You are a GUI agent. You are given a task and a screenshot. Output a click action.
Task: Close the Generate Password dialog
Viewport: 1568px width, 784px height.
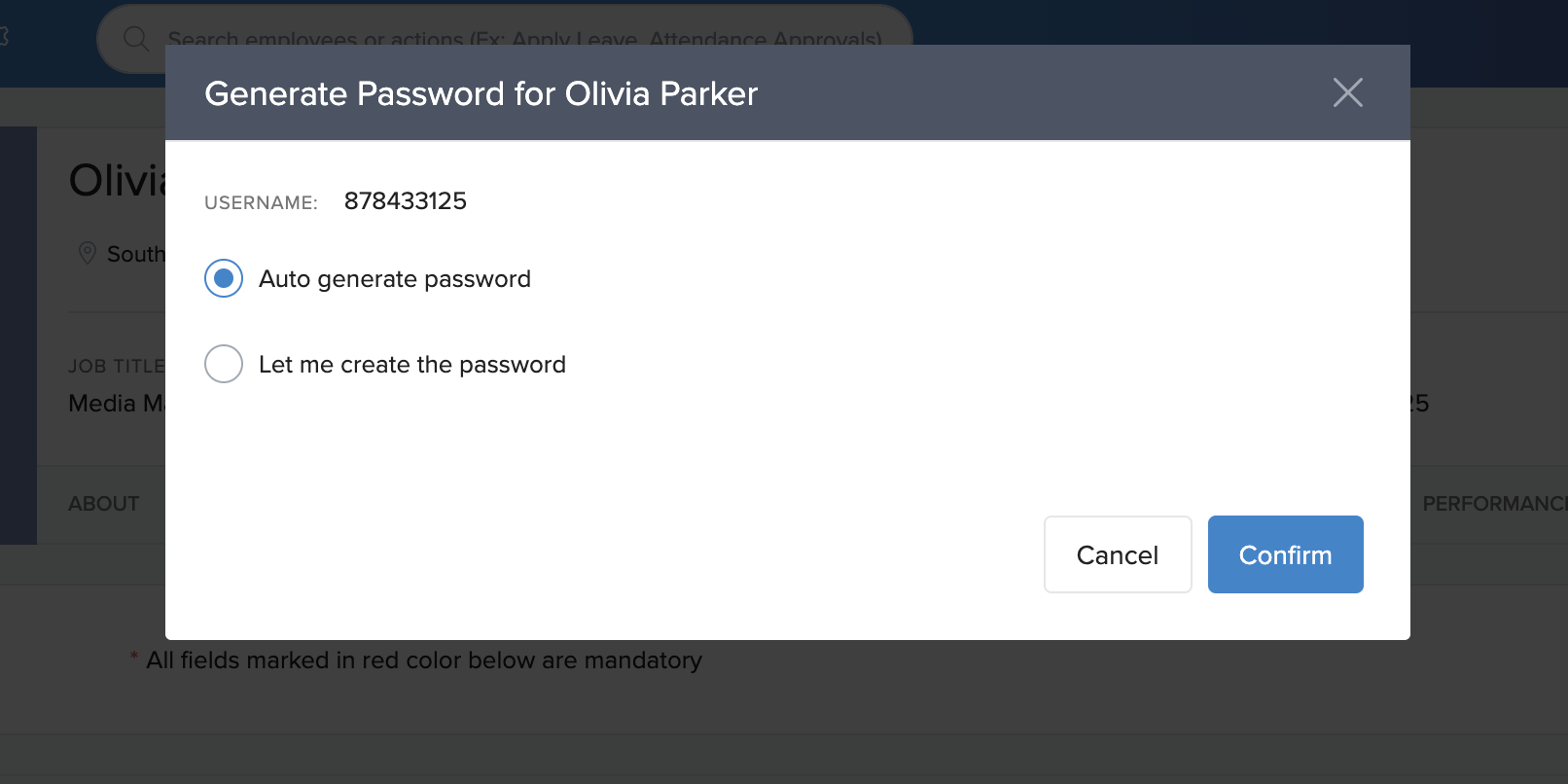click(1347, 92)
